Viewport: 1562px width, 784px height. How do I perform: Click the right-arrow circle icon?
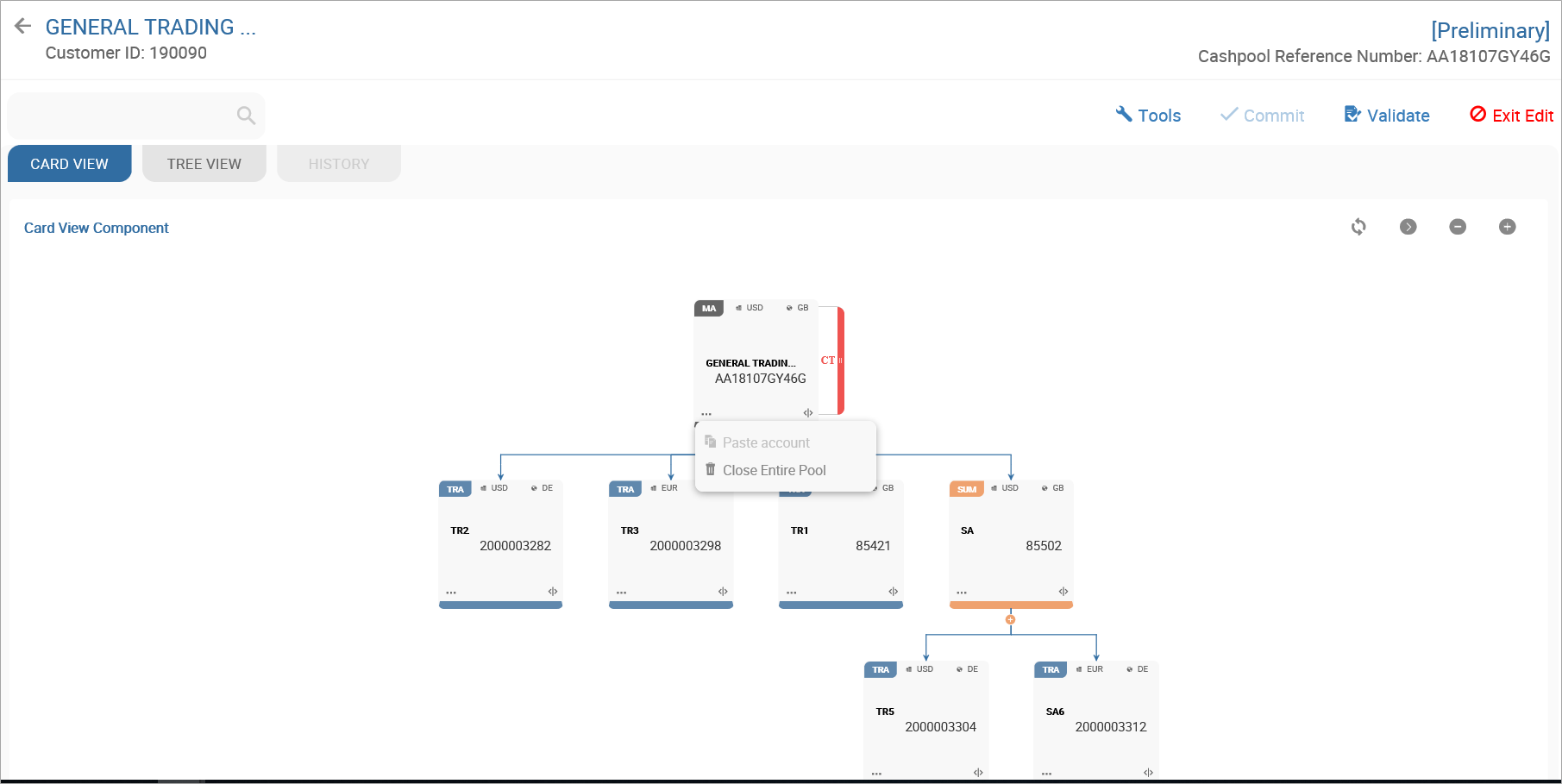(x=1408, y=227)
